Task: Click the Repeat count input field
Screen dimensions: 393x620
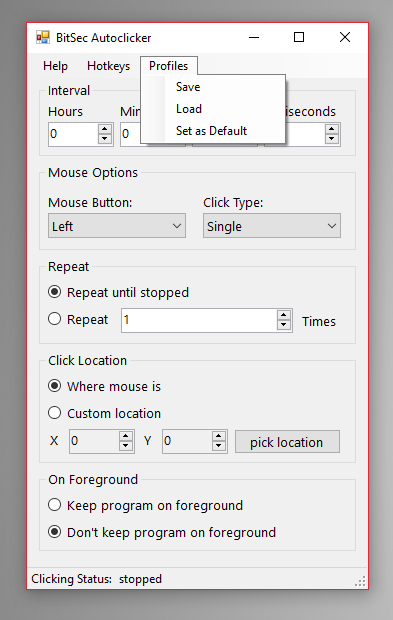Action: tap(199, 320)
